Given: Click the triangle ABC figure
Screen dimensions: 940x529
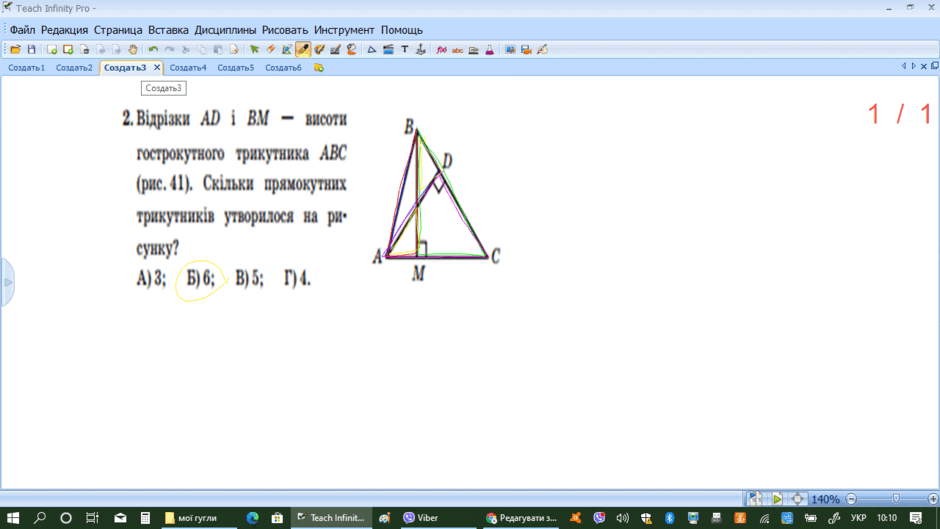Looking at the screenshot, I should pyautogui.click(x=435, y=198).
